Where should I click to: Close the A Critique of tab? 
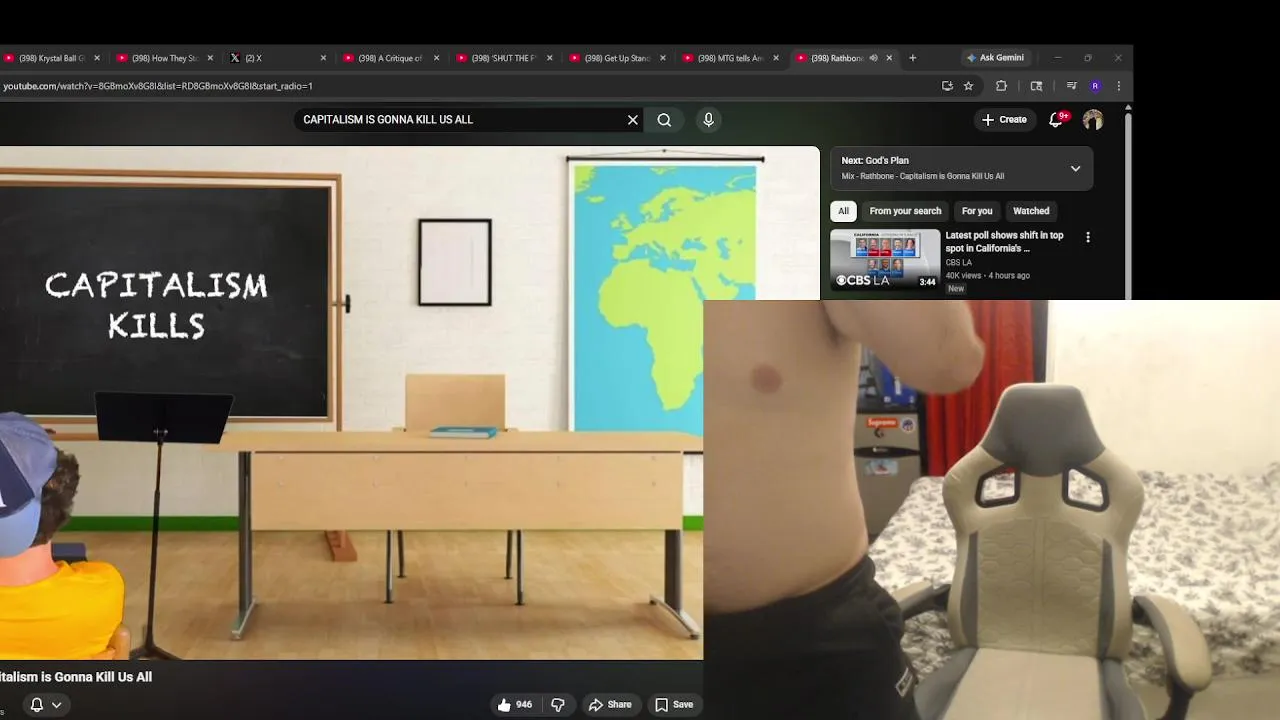(436, 58)
